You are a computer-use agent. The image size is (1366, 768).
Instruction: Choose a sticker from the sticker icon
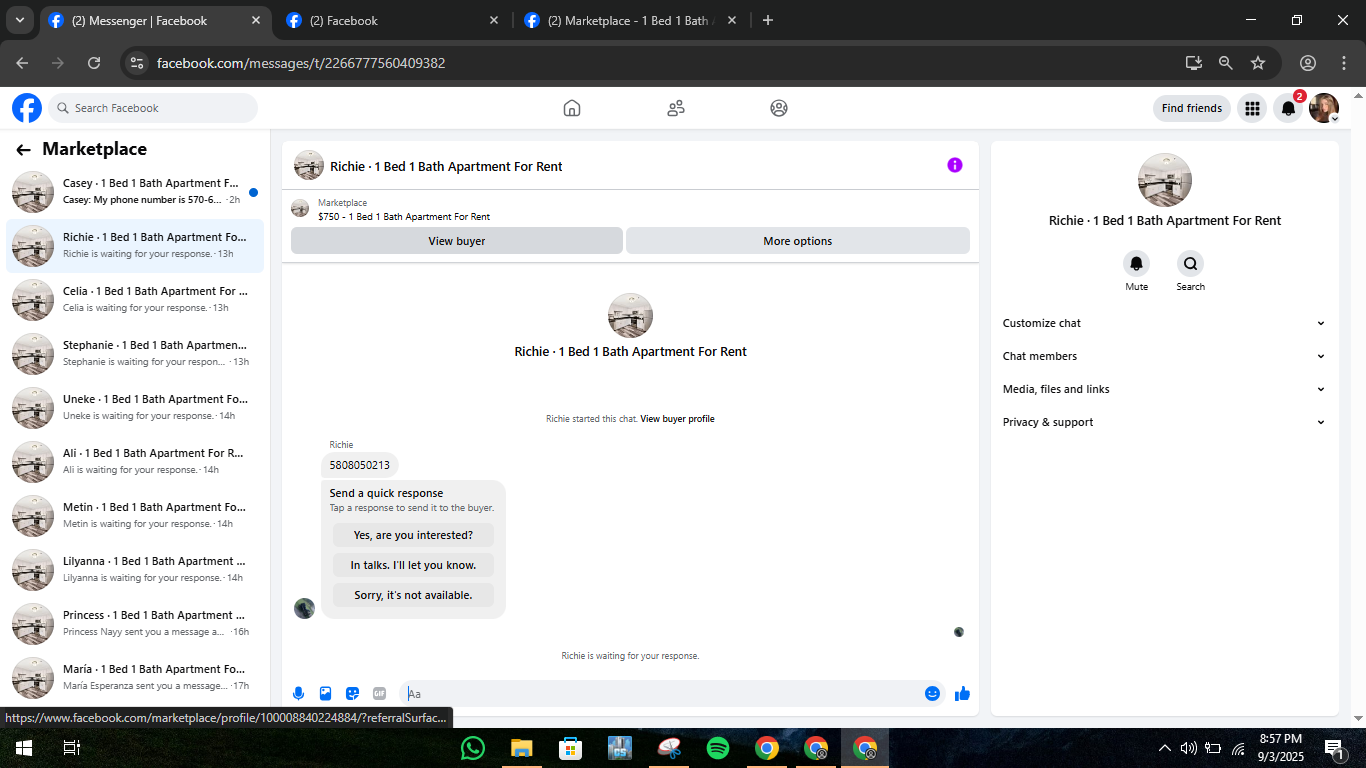352,693
